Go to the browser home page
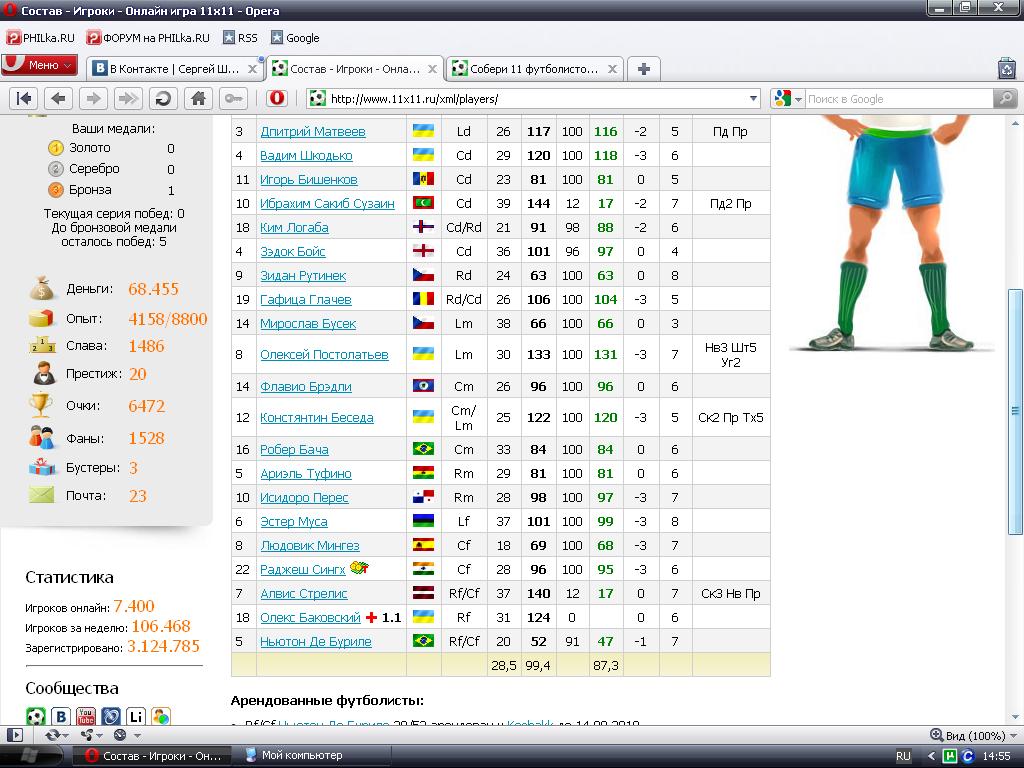This screenshot has width=1024, height=768. tap(199, 98)
